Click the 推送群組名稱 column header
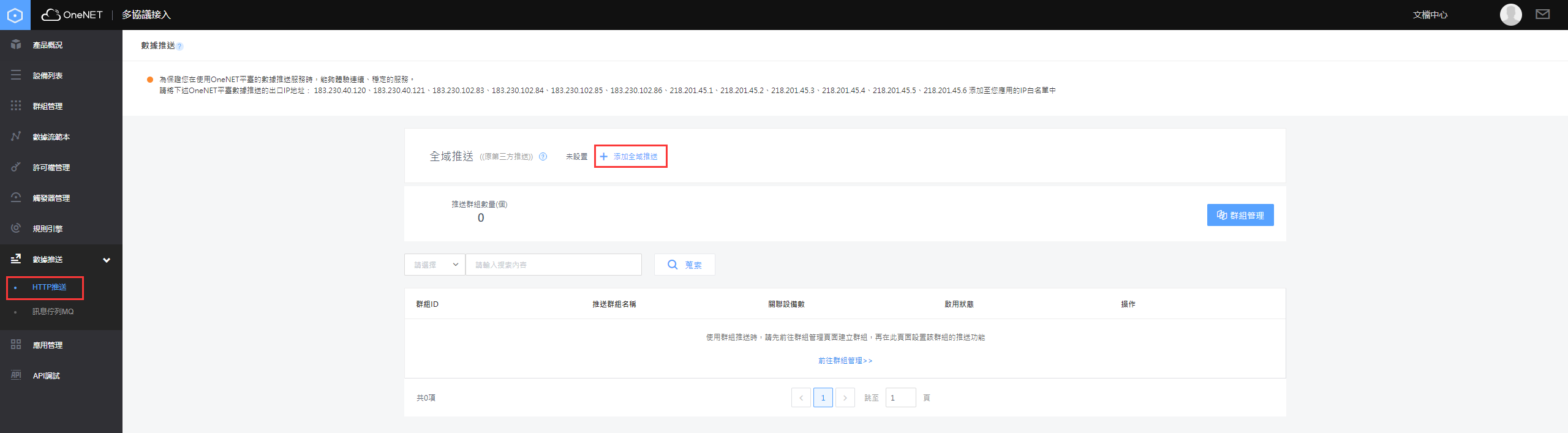This screenshot has height=433, width=1568. 614,304
